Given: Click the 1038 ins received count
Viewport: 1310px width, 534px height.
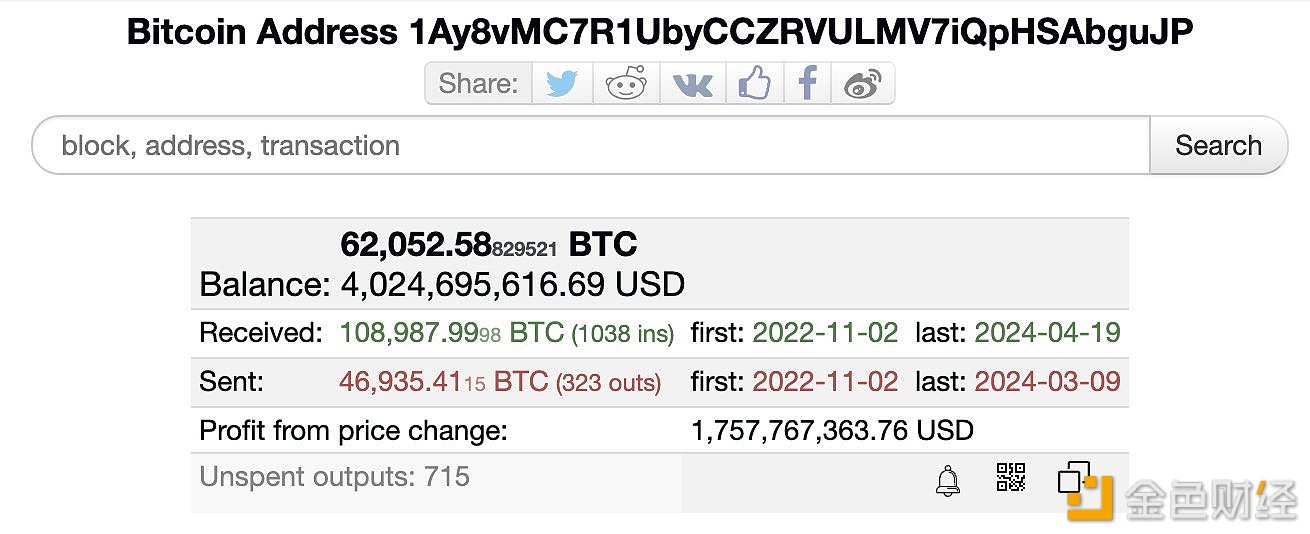Looking at the screenshot, I should [622, 334].
